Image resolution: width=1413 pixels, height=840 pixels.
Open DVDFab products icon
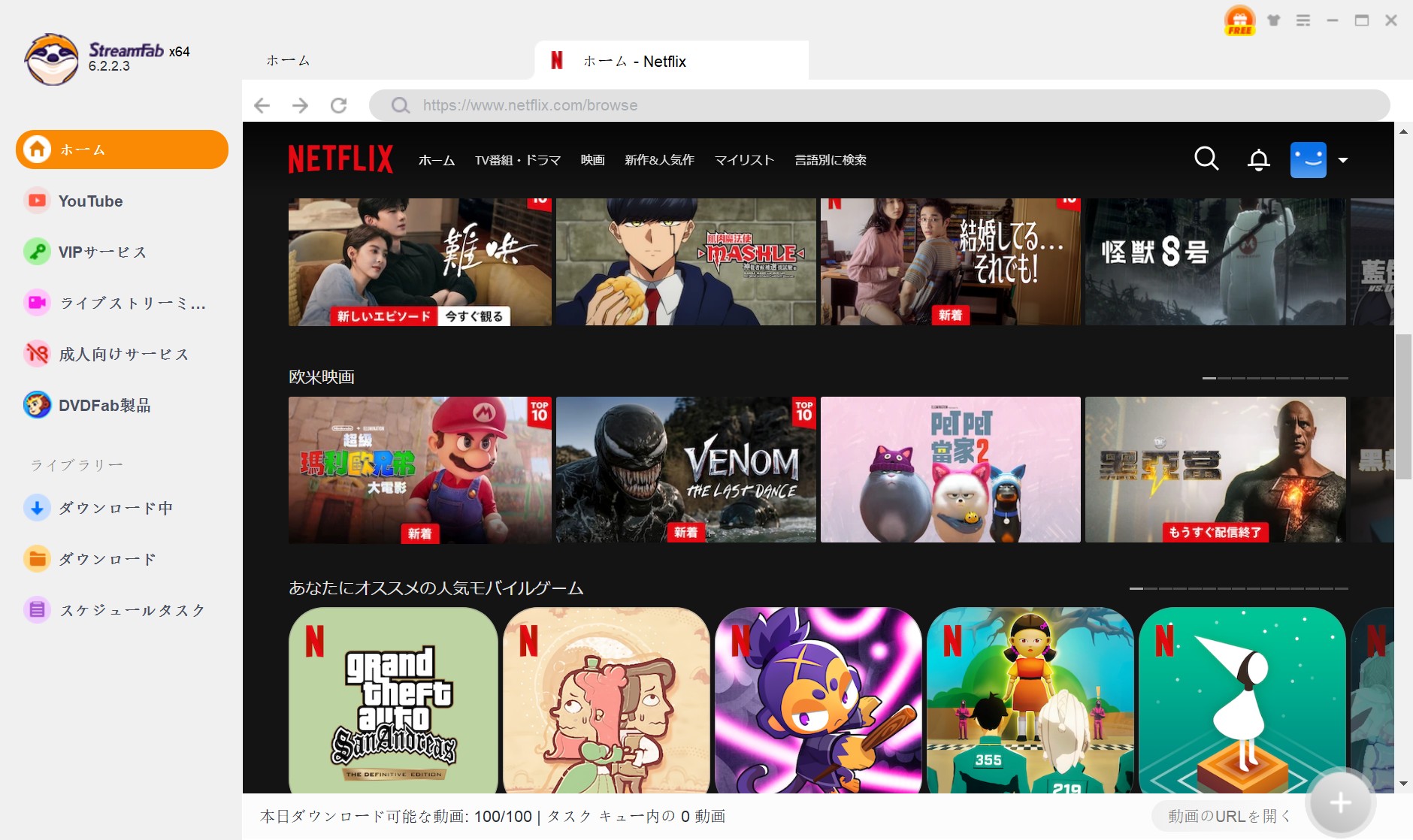pyautogui.click(x=36, y=405)
